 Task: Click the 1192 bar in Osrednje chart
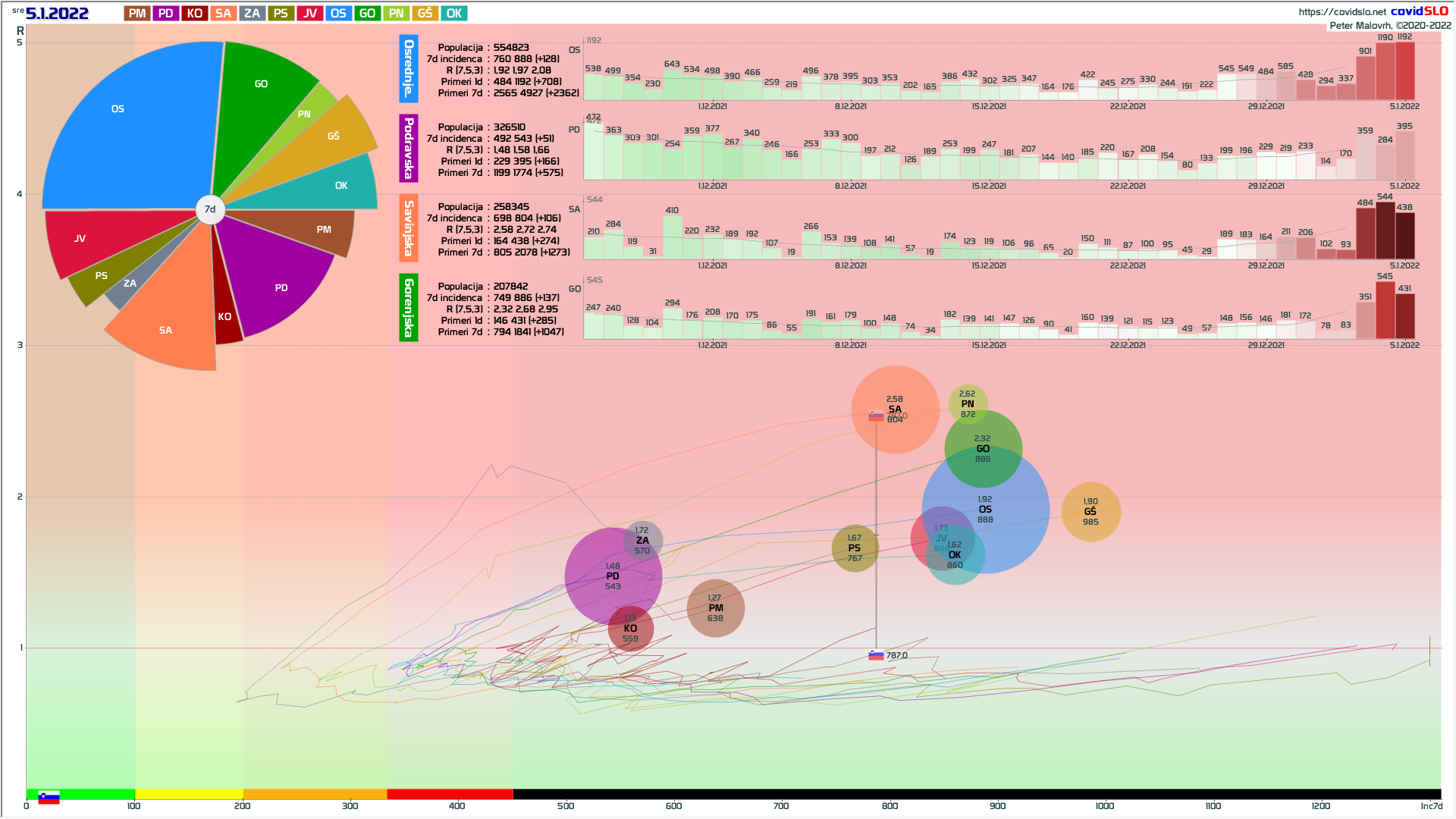(1404, 71)
